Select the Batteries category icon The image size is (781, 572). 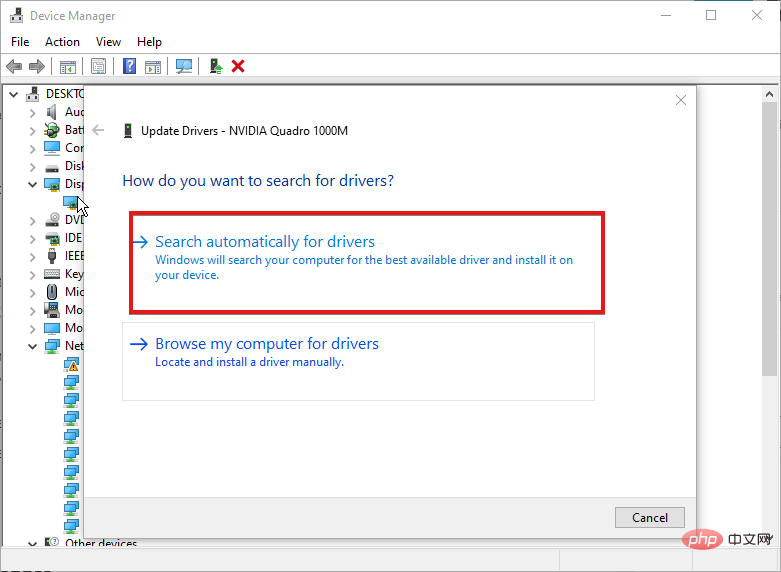coord(51,130)
